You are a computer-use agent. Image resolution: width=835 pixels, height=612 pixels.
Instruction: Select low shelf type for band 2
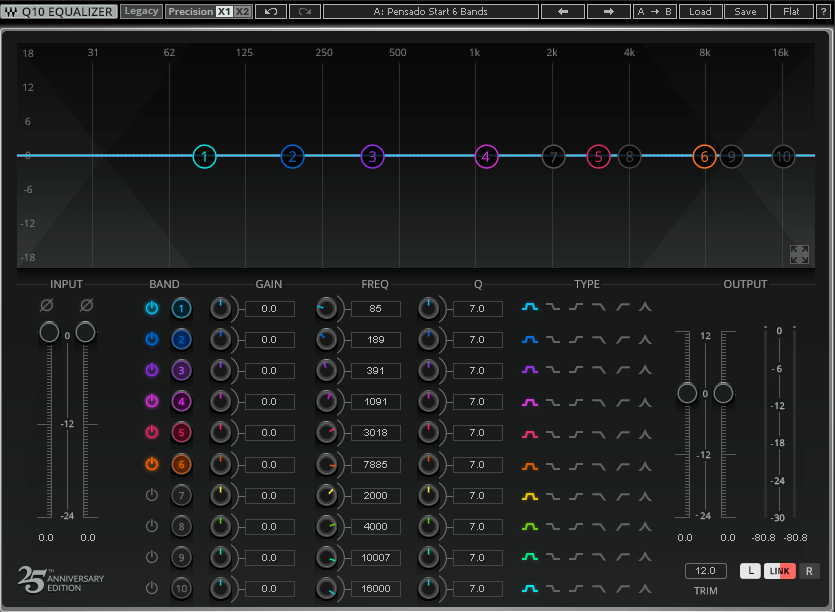coord(553,339)
